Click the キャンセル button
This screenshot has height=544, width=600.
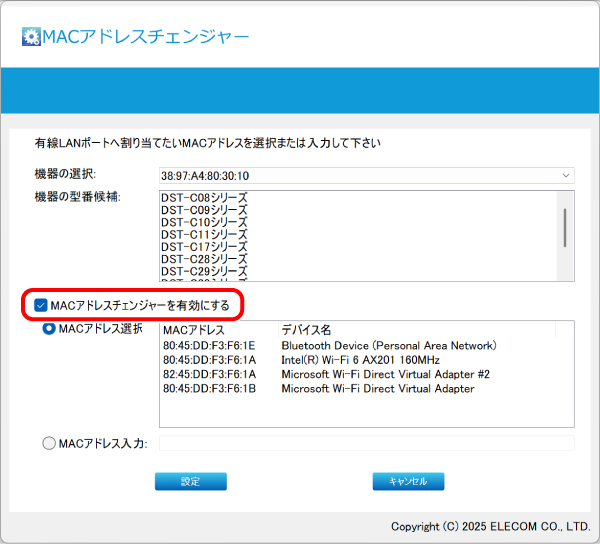(x=408, y=481)
